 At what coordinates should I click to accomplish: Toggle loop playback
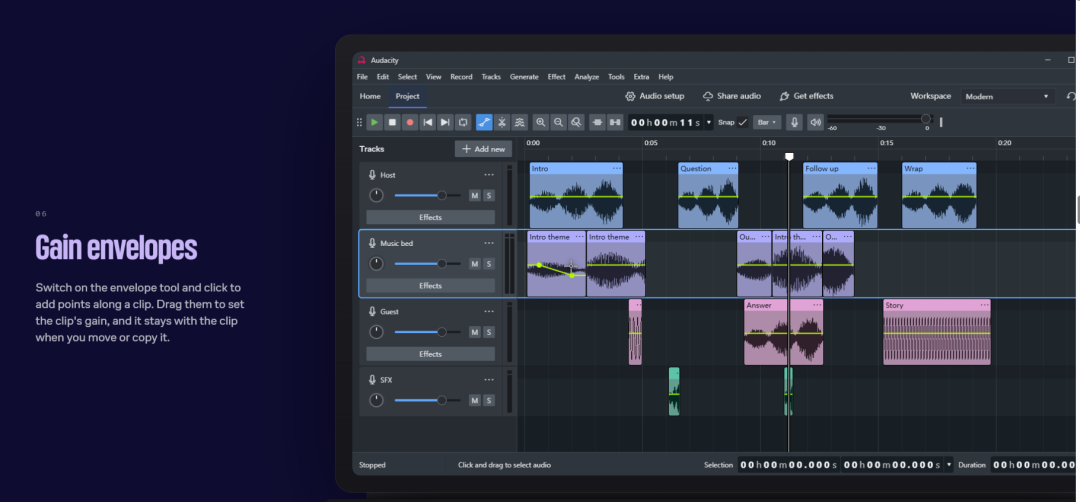(463, 122)
